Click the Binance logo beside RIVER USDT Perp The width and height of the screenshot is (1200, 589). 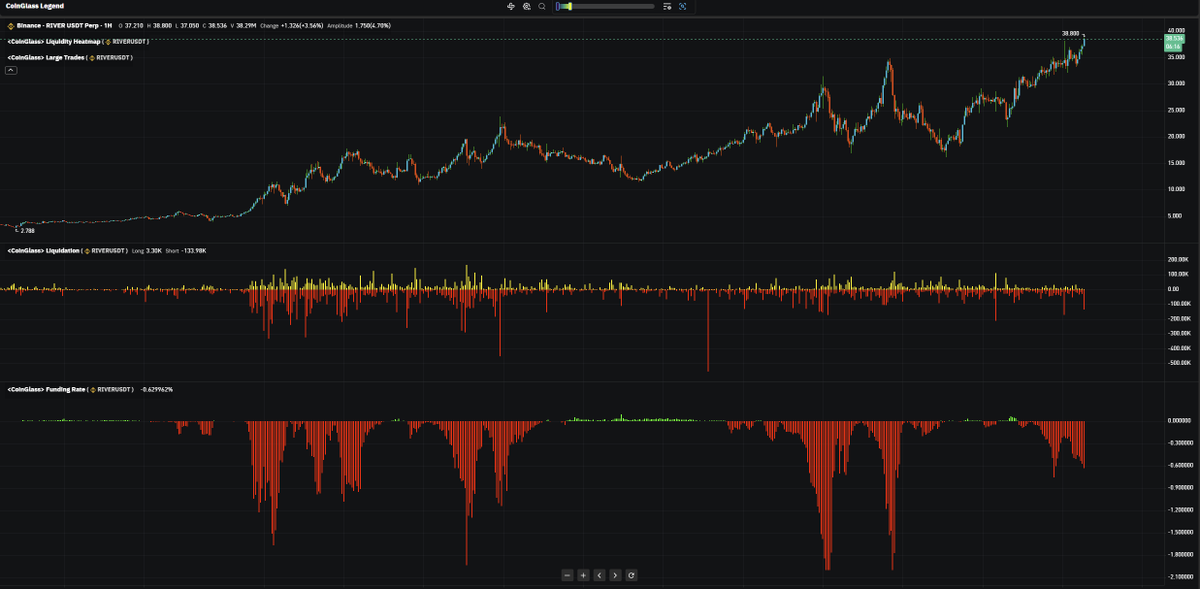click(11, 24)
